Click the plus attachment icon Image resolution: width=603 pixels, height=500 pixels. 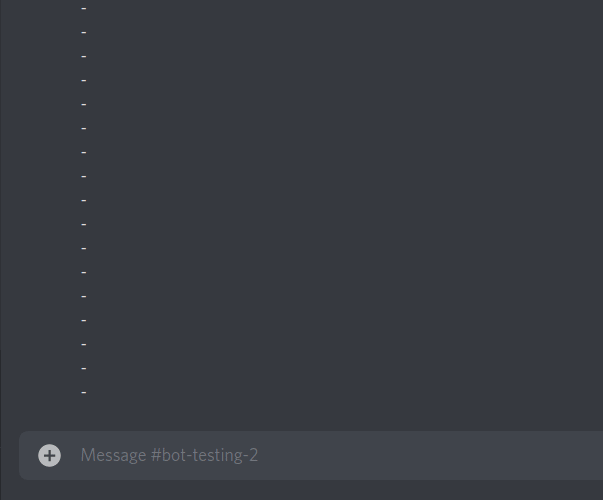click(x=49, y=455)
